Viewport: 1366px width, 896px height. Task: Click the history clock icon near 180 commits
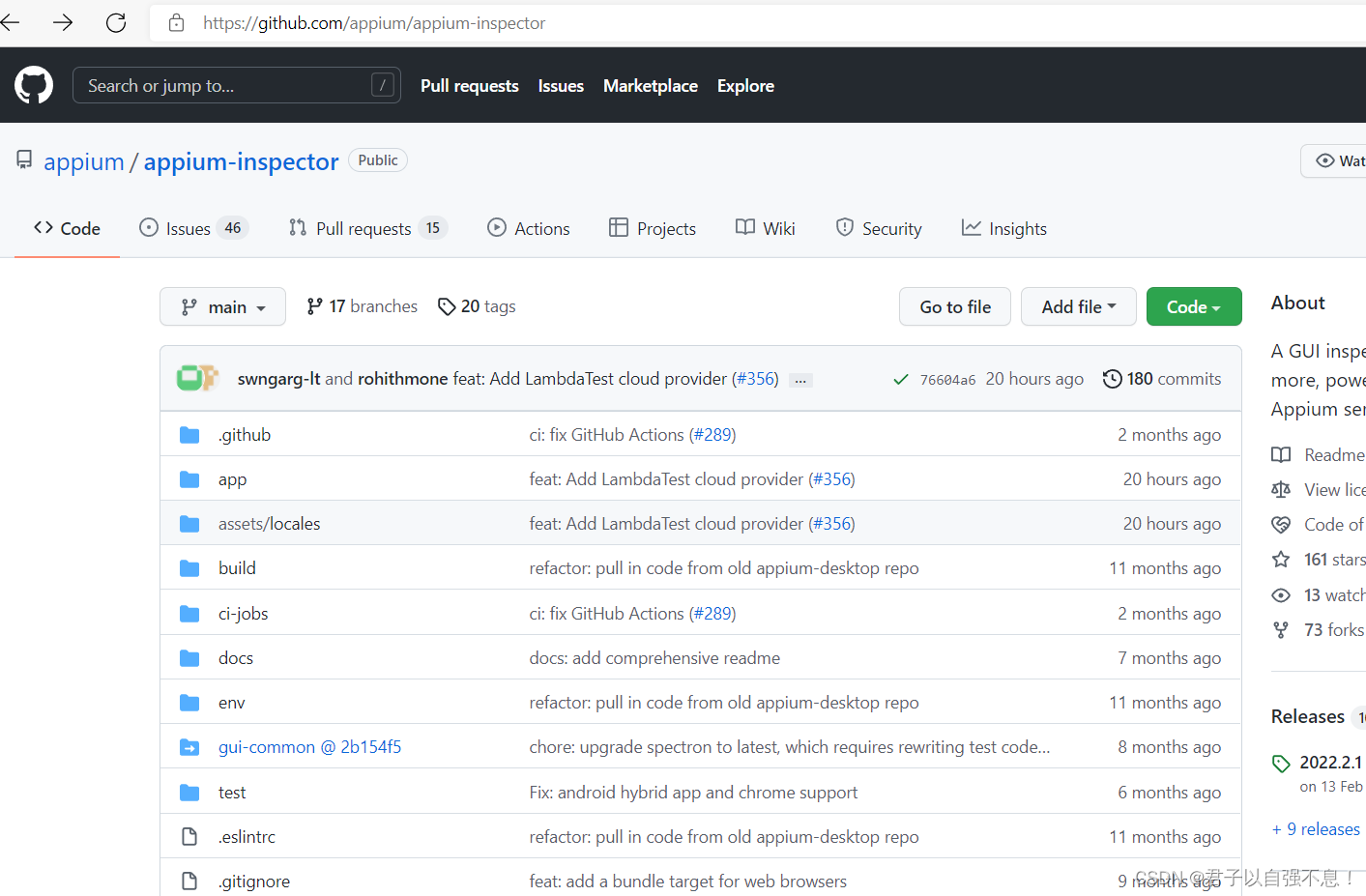tap(1113, 379)
